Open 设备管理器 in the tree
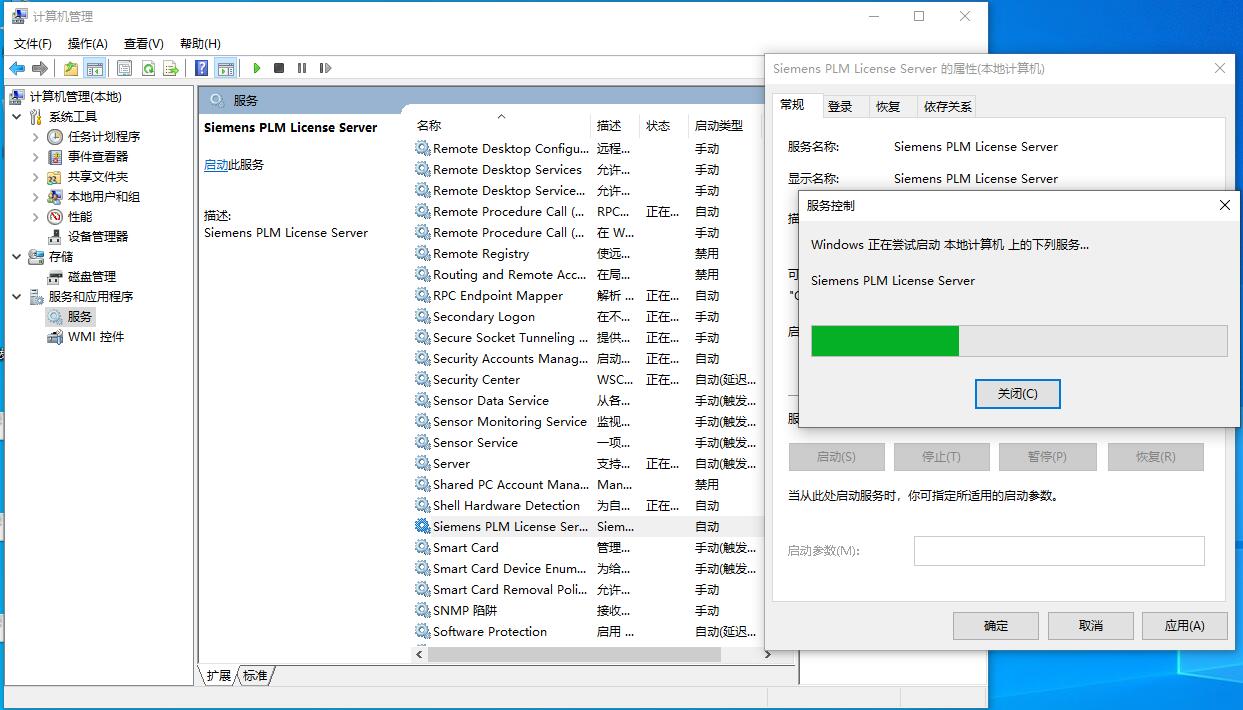 pyautogui.click(x=97, y=236)
